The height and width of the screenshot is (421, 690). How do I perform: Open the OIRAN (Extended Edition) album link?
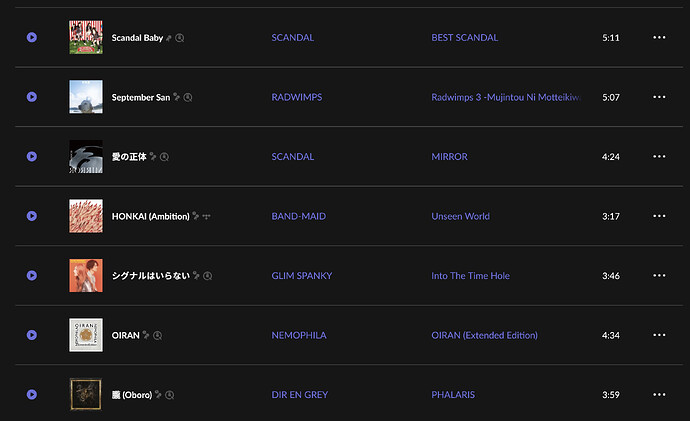pyautogui.click(x=484, y=335)
